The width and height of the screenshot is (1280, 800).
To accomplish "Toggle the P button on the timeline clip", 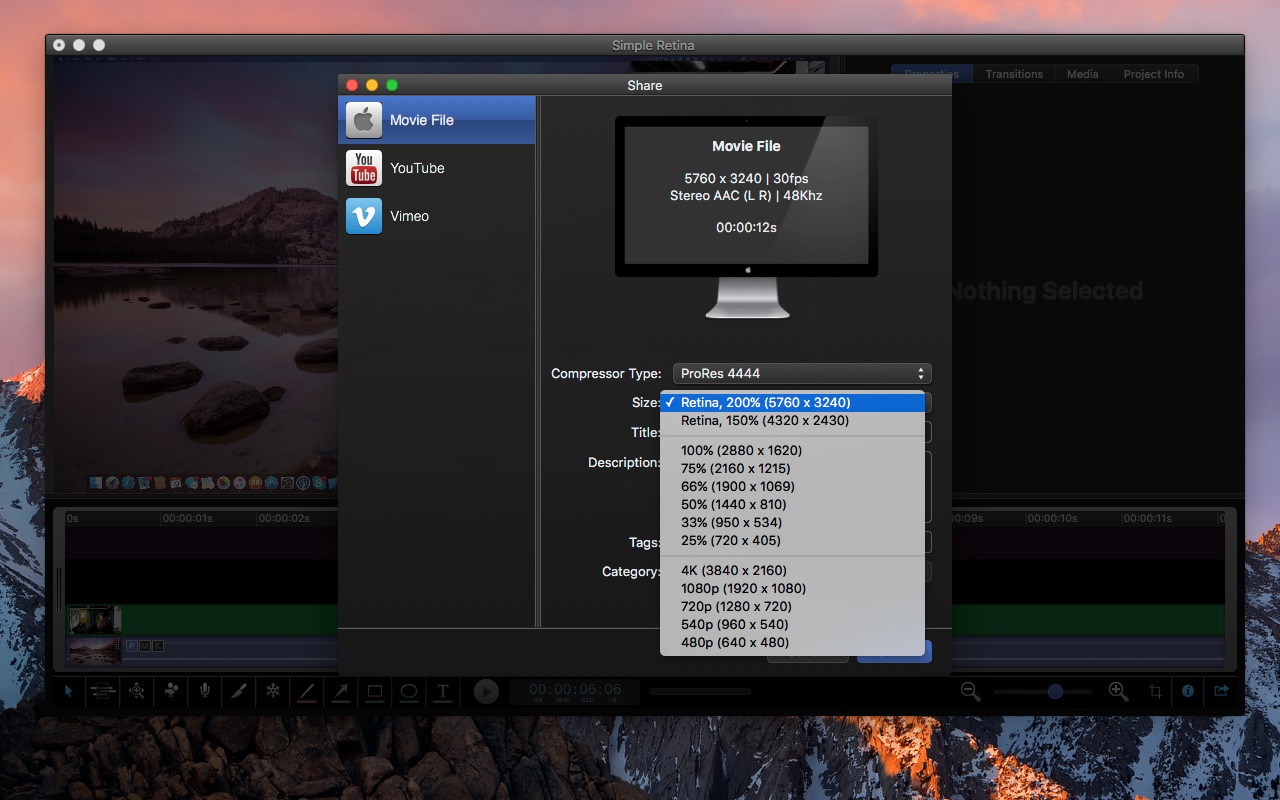I will [131, 647].
